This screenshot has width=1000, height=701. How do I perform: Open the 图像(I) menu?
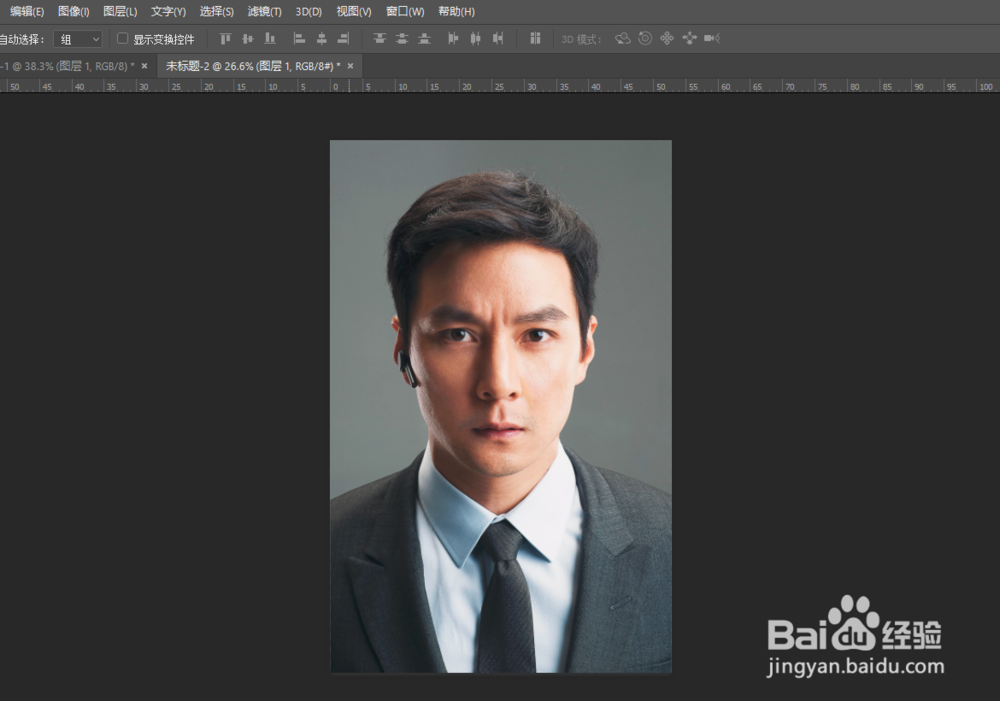pos(73,11)
